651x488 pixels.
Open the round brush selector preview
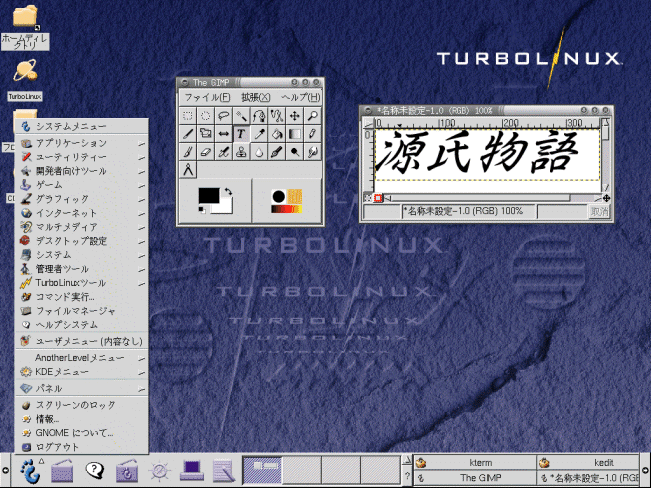(279, 196)
